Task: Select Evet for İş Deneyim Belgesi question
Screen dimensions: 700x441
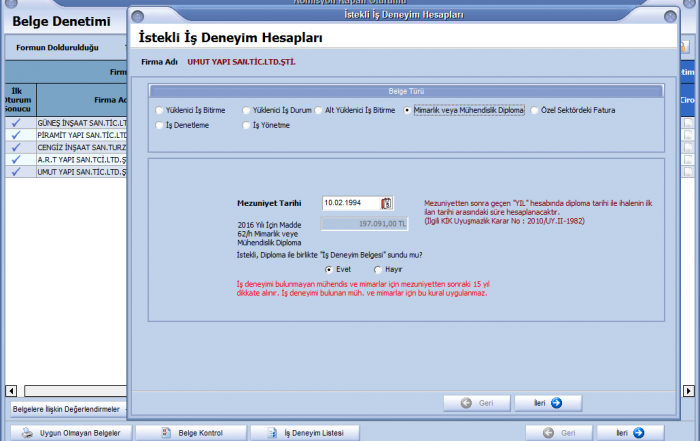Action: tap(330, 269)
